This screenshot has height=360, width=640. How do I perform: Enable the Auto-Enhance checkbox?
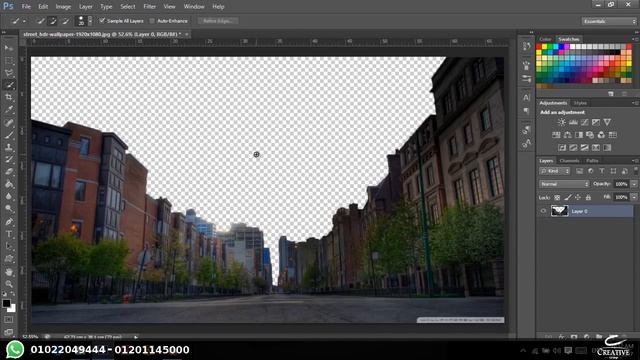(x=152, y=21)
